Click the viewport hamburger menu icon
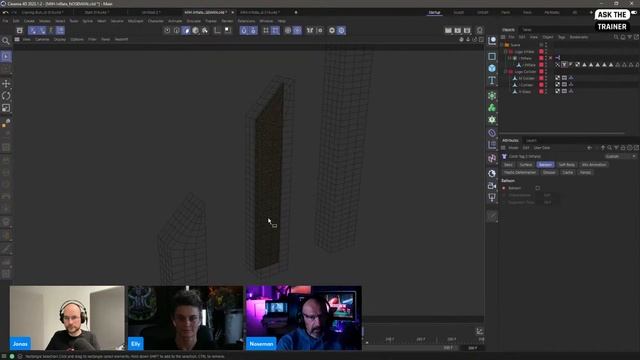 coord(17,39)
